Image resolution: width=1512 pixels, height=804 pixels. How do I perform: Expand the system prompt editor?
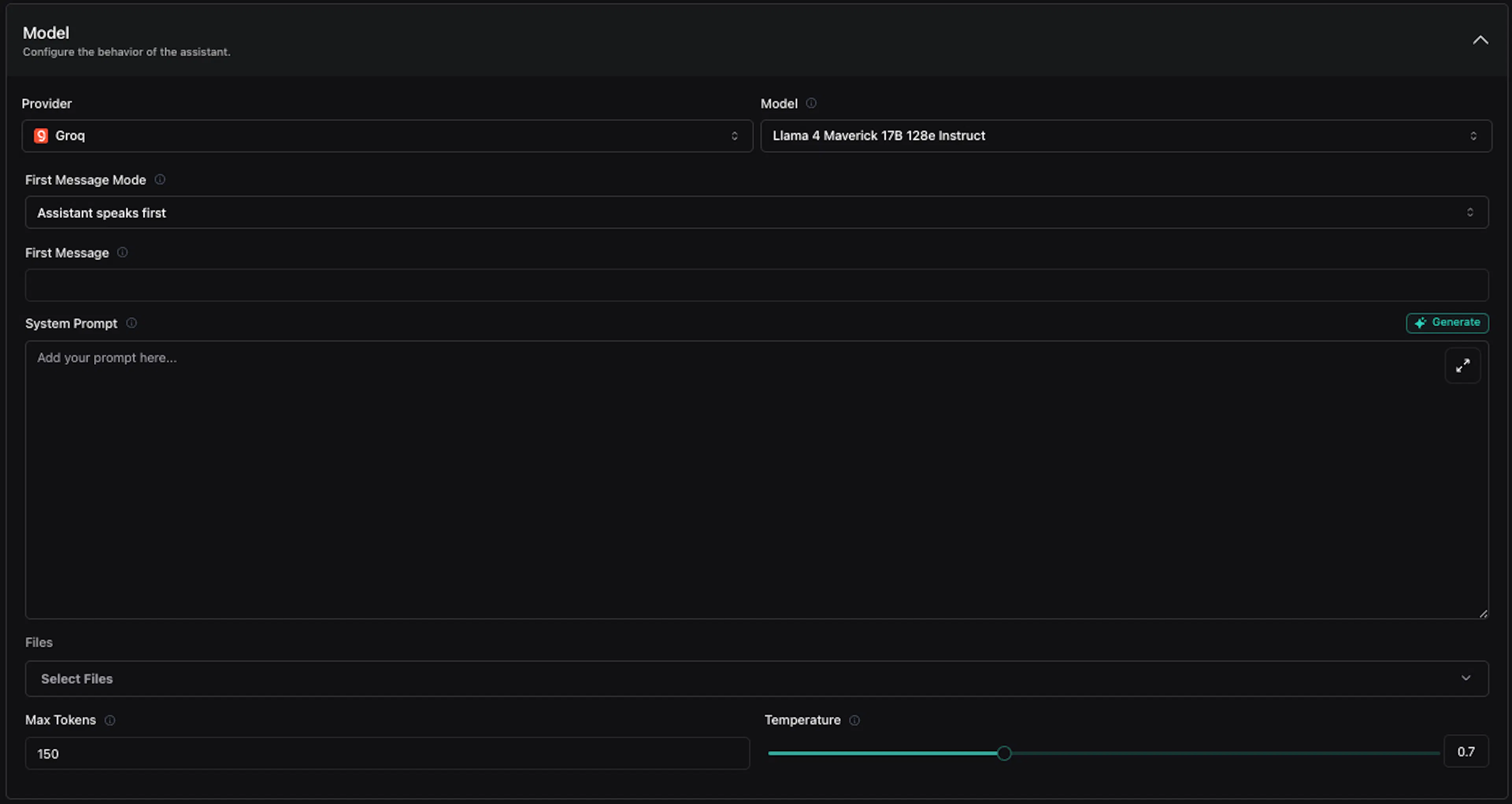tap(1463, 366)
